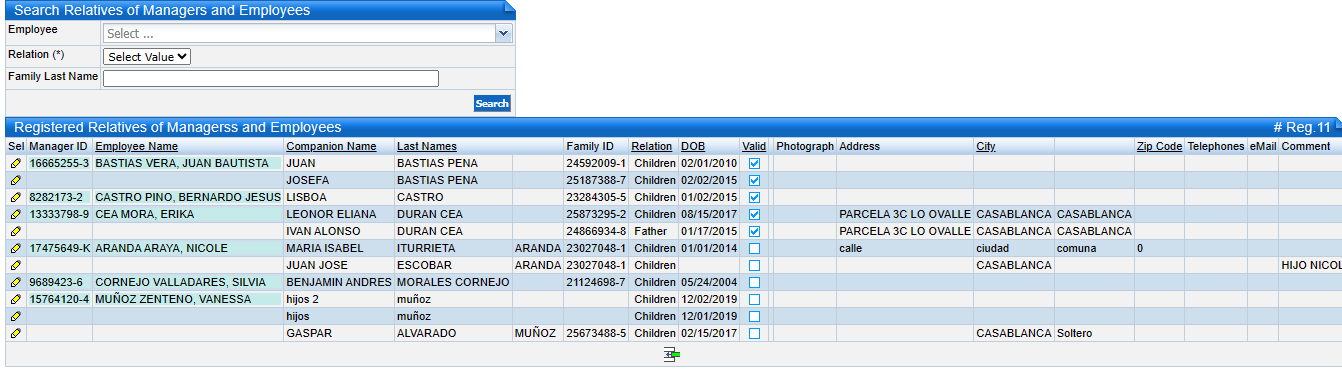Toggle Valid checkbox for MARIA ISABEL
This screenshot has height=370, width=1342.
point(755,248)
